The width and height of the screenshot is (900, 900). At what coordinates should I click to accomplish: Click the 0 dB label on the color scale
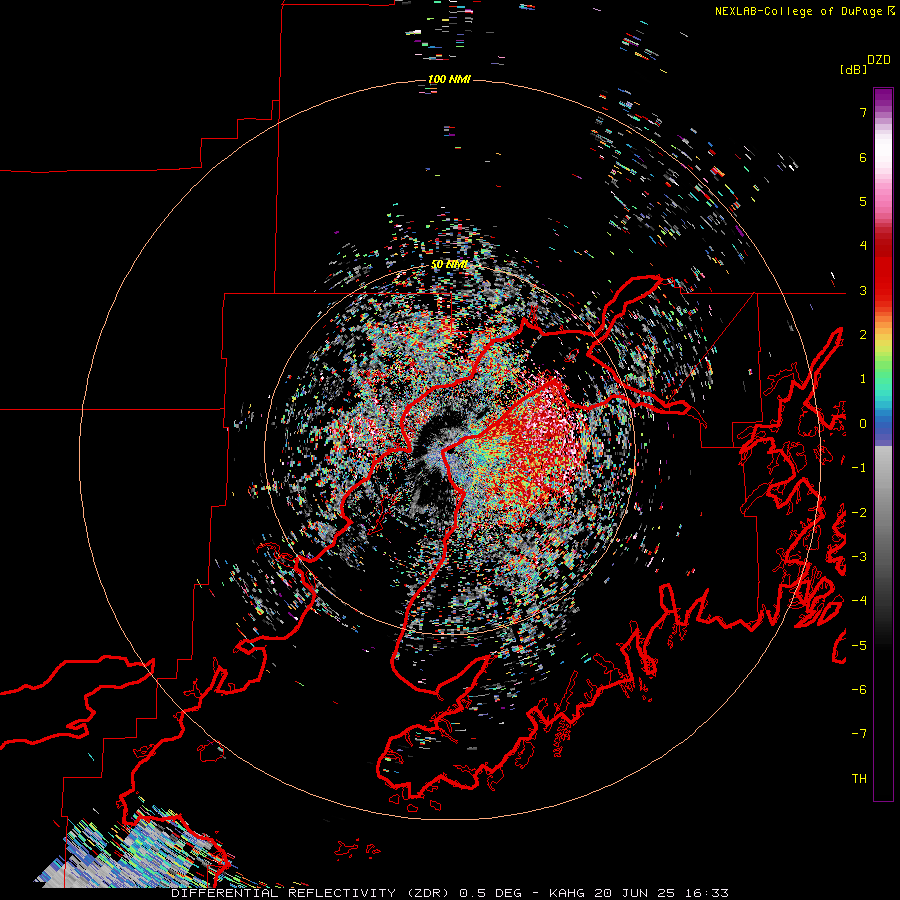(863, 424)
